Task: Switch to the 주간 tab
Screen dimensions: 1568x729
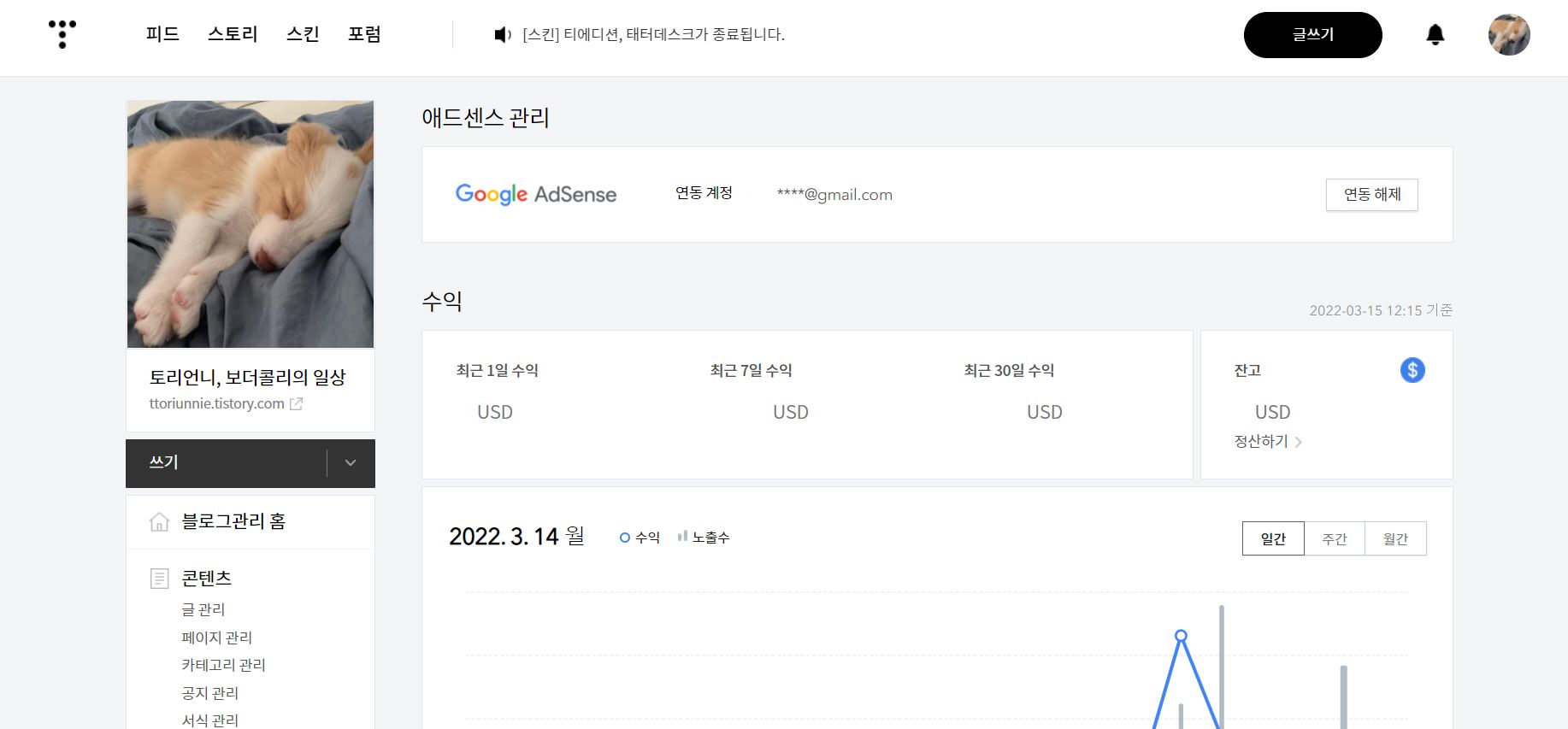Action: (1335, 538)
